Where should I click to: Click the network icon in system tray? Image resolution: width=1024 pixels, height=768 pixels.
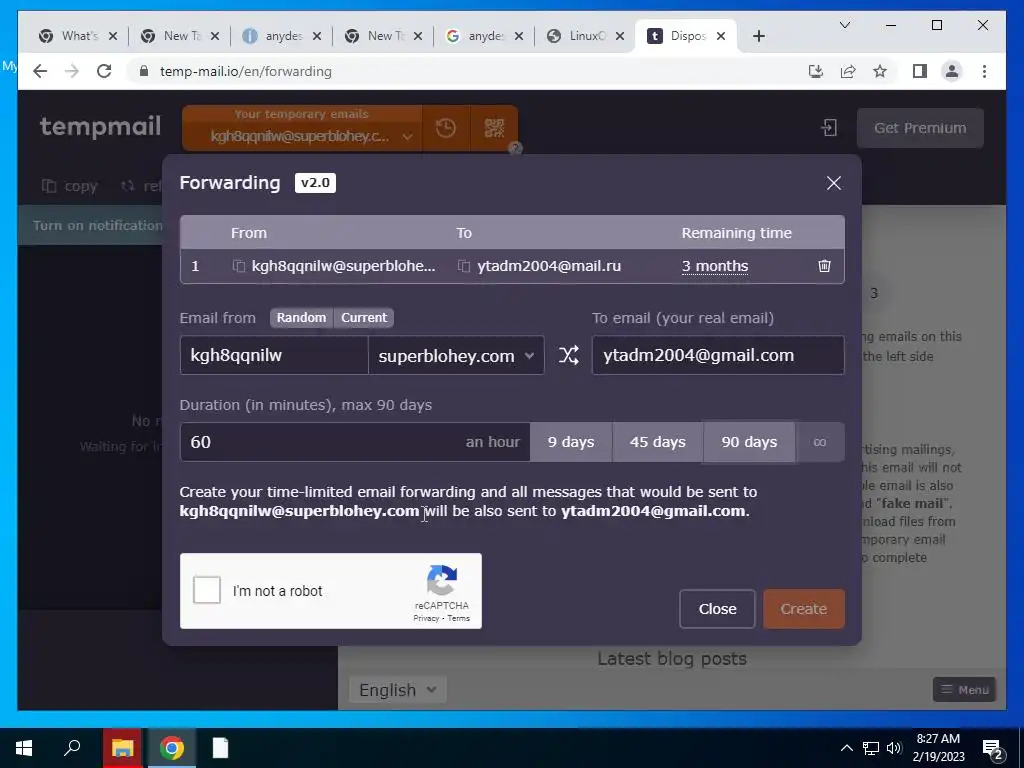pos(870,748)
